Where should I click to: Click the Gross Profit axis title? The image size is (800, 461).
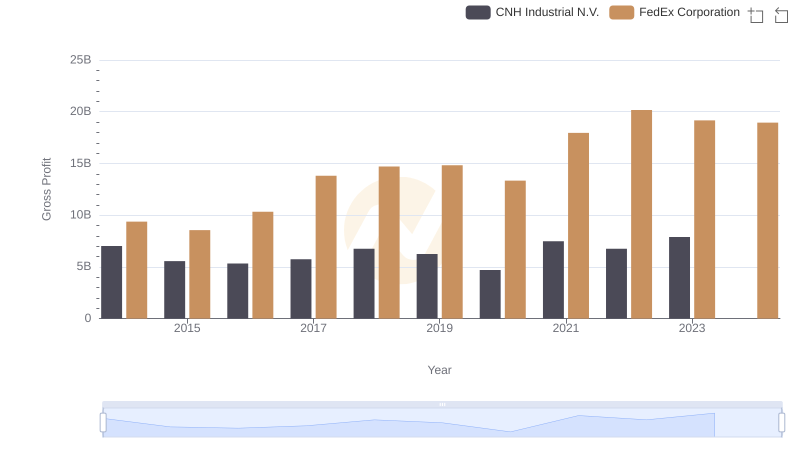tap(46, 189)
